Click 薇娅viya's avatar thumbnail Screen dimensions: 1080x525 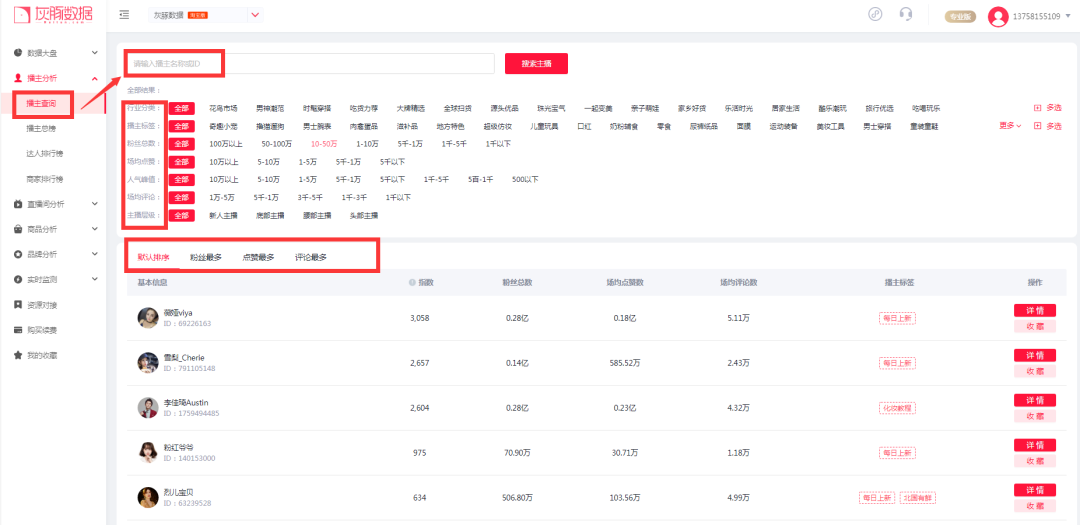coord(148,318)
